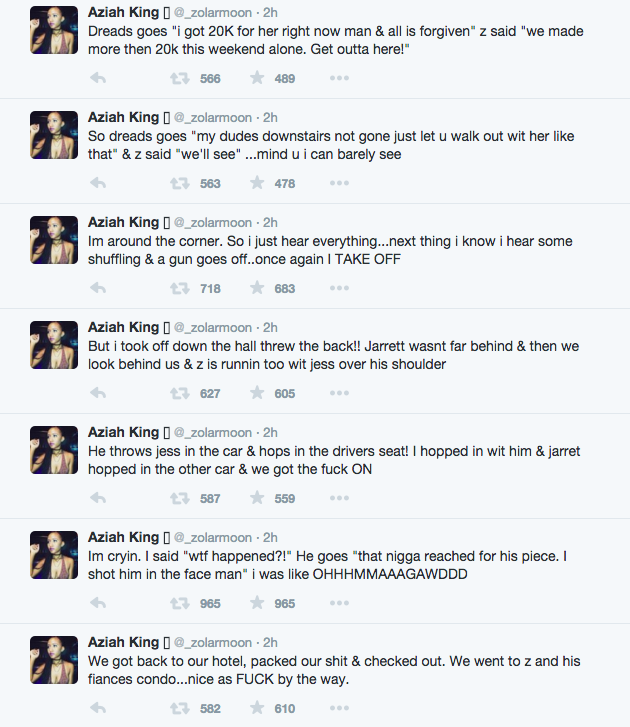This screenshot has height=727, width=630.
Task: Expand more options on the 'Im cryin' tweet
Action: point(340,603)
